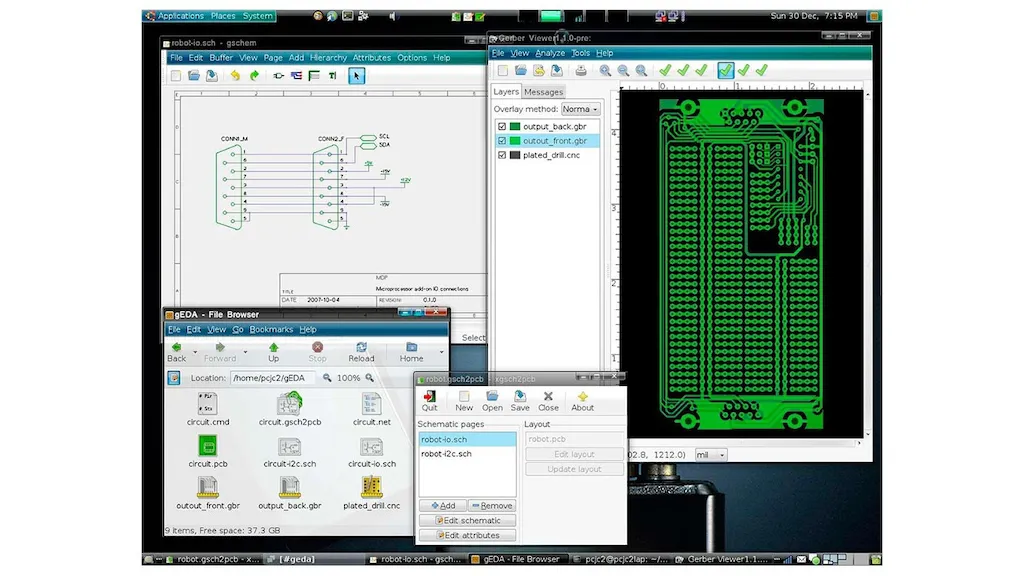
Task: Click the Redo arrow in gschem toolbar
Action: [254, 76]
